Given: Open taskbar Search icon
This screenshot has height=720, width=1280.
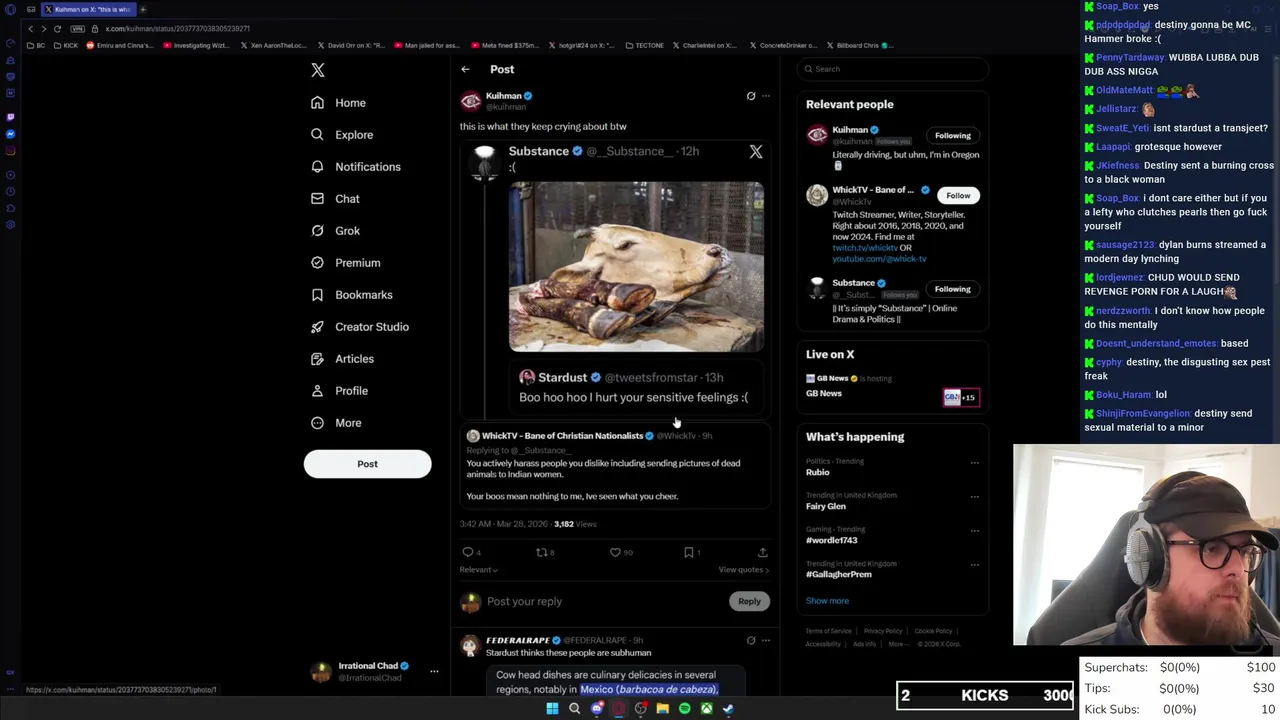Looking at the screenshot, I should (574, 709).
